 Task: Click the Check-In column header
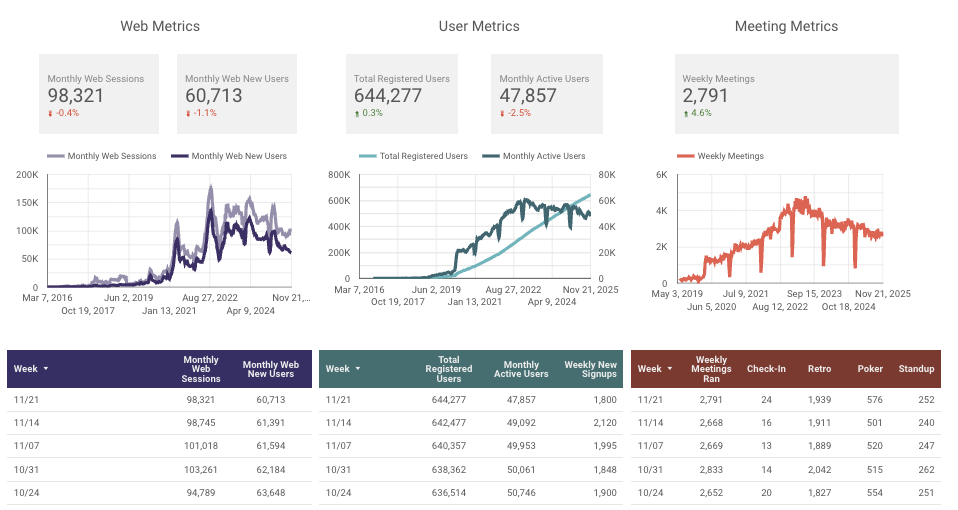pyautogui.click(x=766, y=369)
